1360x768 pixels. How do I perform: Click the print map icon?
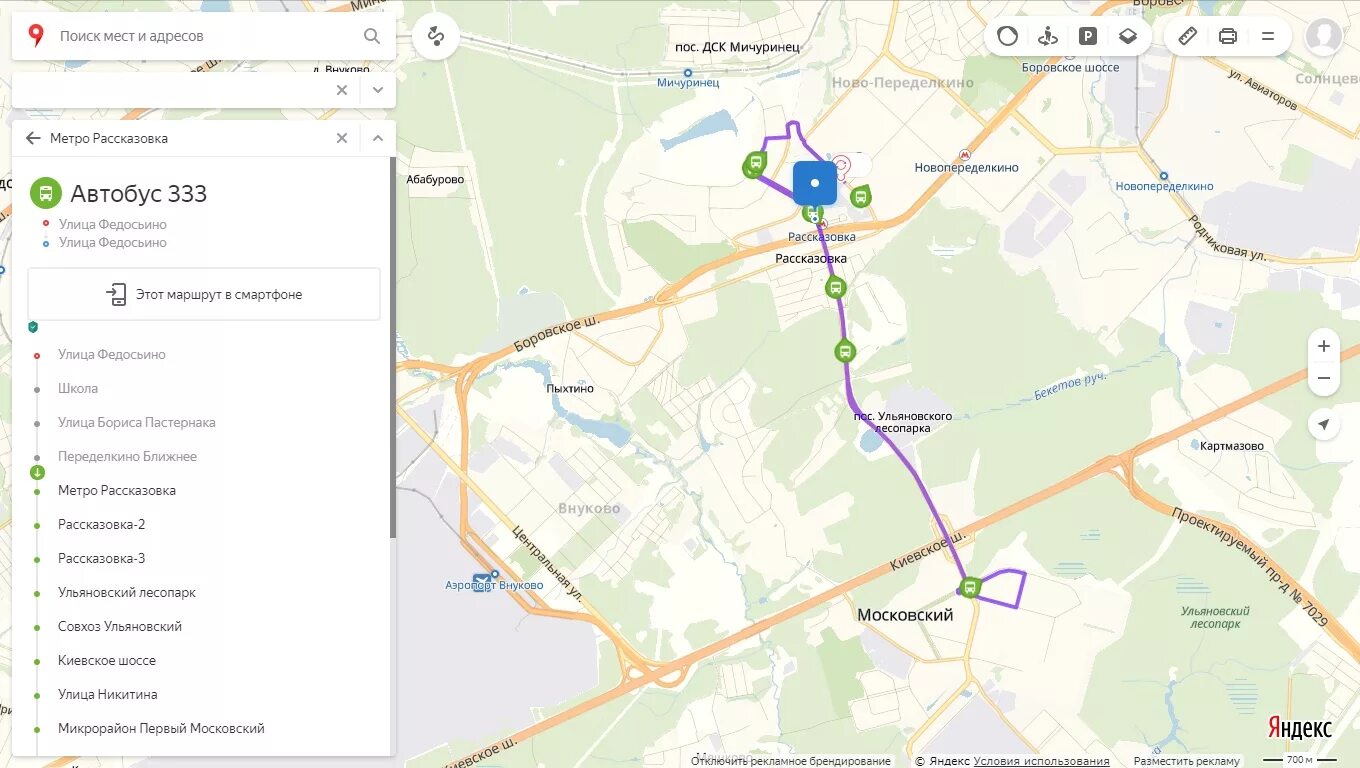[1228, 36]
